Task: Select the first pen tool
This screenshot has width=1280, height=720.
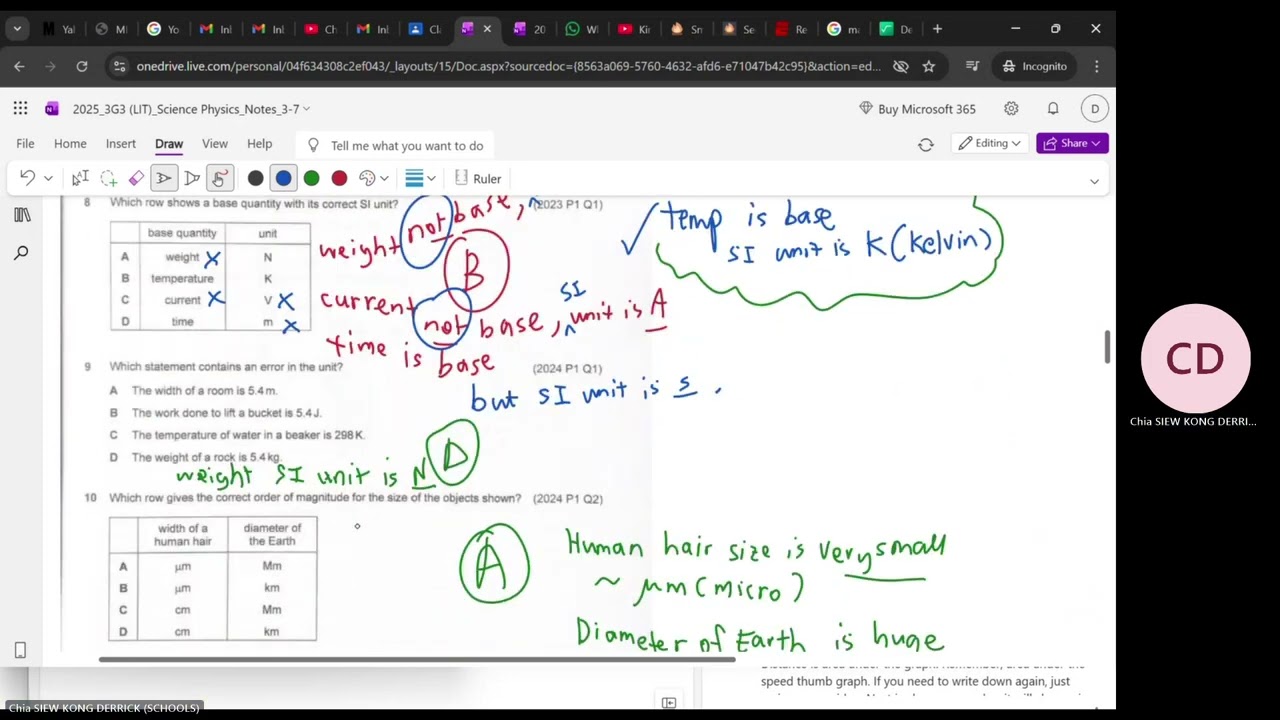Action: tap(164, 178)
